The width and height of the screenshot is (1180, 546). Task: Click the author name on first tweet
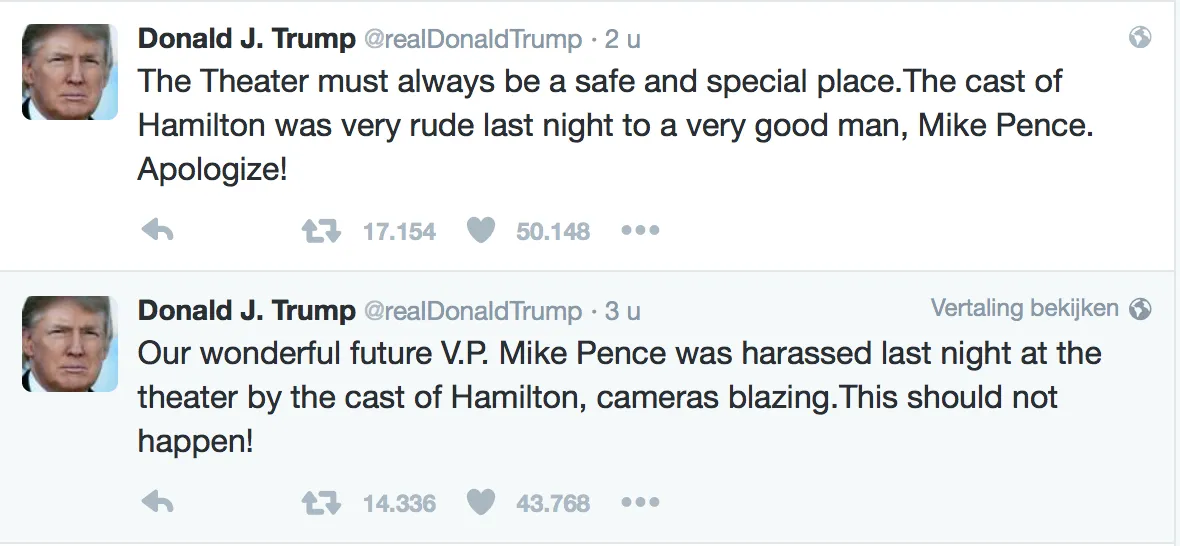(x=247, y=38)
